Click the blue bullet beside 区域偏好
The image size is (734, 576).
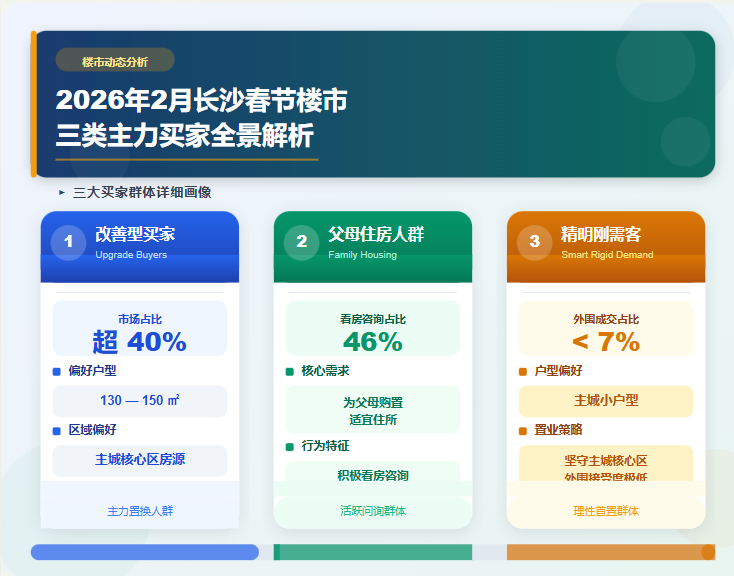click(57, 431)
